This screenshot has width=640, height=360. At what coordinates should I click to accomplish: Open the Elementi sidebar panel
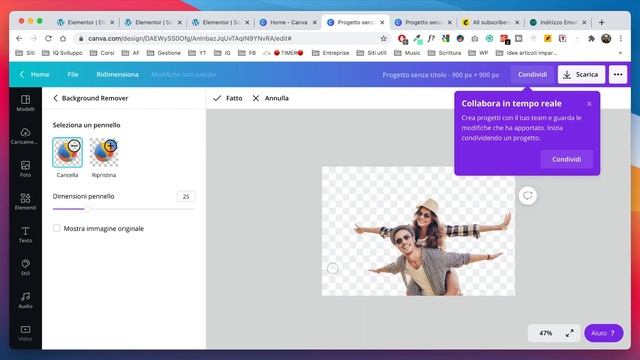click(25, 202)
